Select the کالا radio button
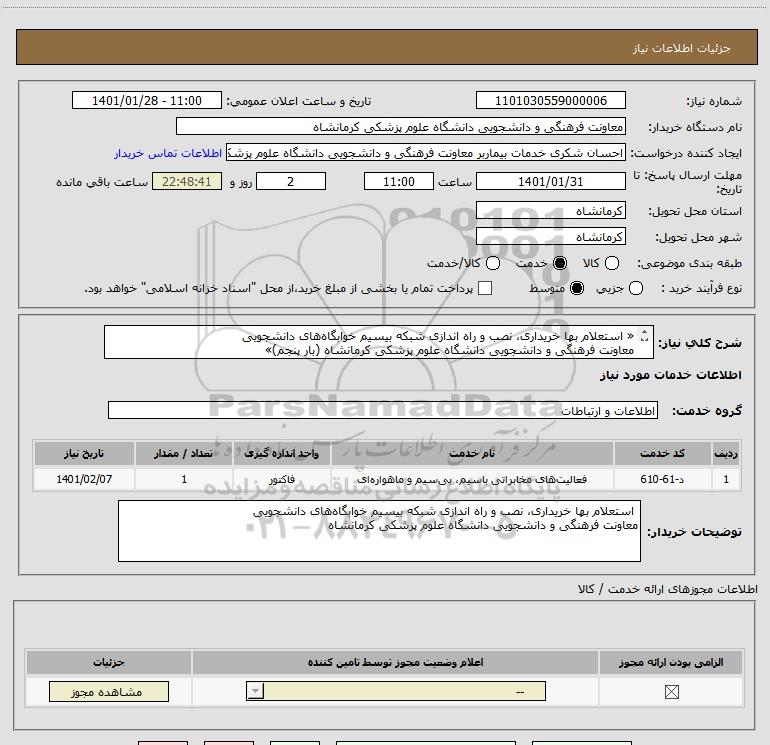 [612, 263]
